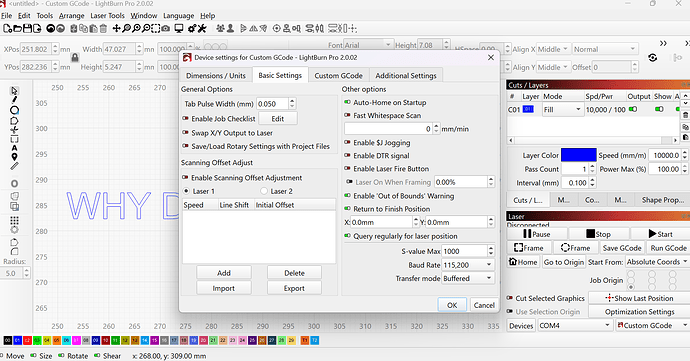Click Optimization Settings button
Image resolution: width=690 pixels, height=361 pixels.
coord(639,312)
